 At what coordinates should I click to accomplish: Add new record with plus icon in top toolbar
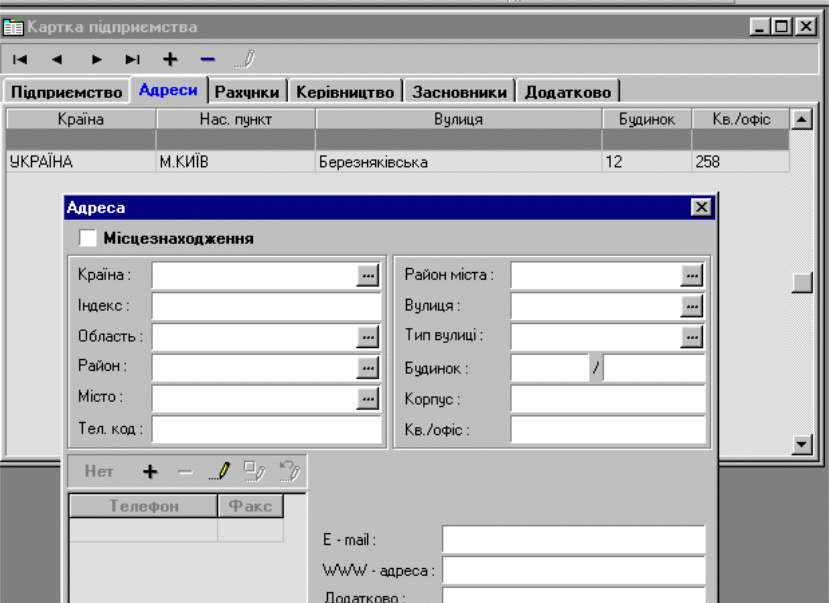click(170, 59)
